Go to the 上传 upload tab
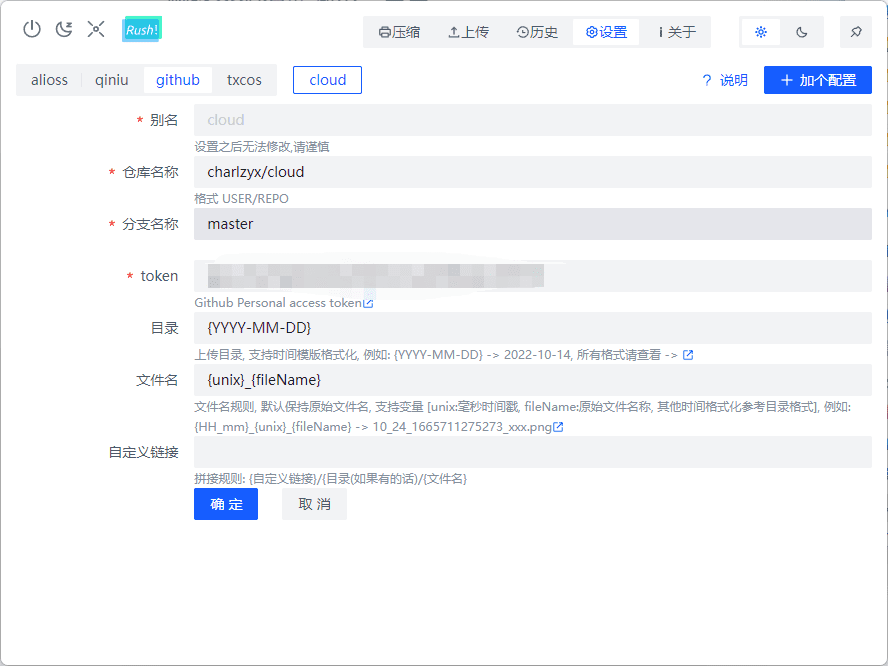This screenshot has height=666, width=888. (x=468, y=32)
